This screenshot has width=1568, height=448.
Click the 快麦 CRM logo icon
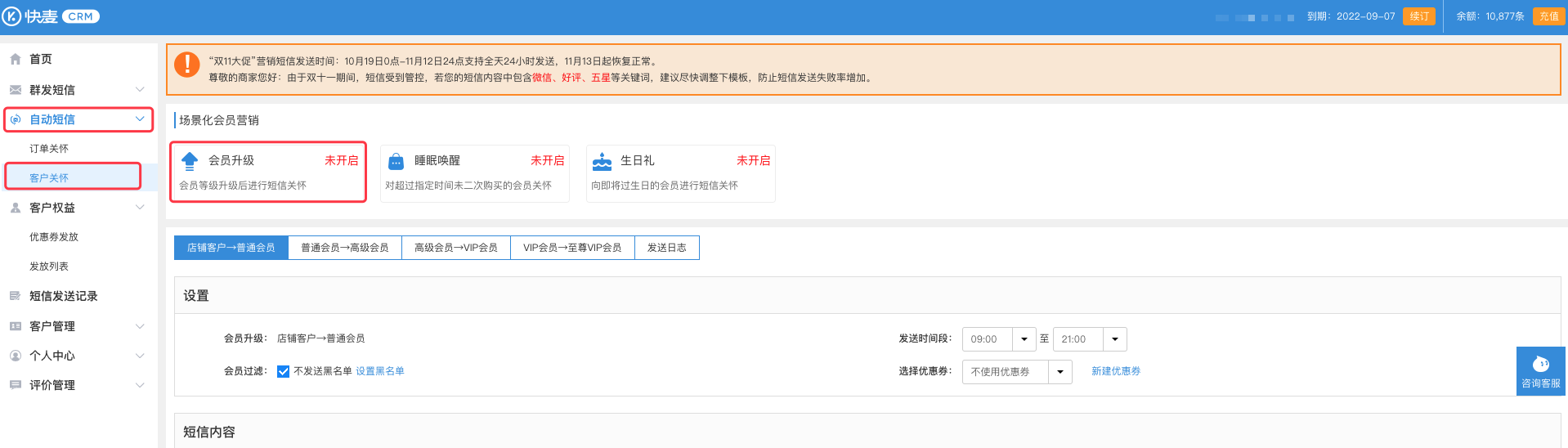pyautogui.click(x=11, y=16)
